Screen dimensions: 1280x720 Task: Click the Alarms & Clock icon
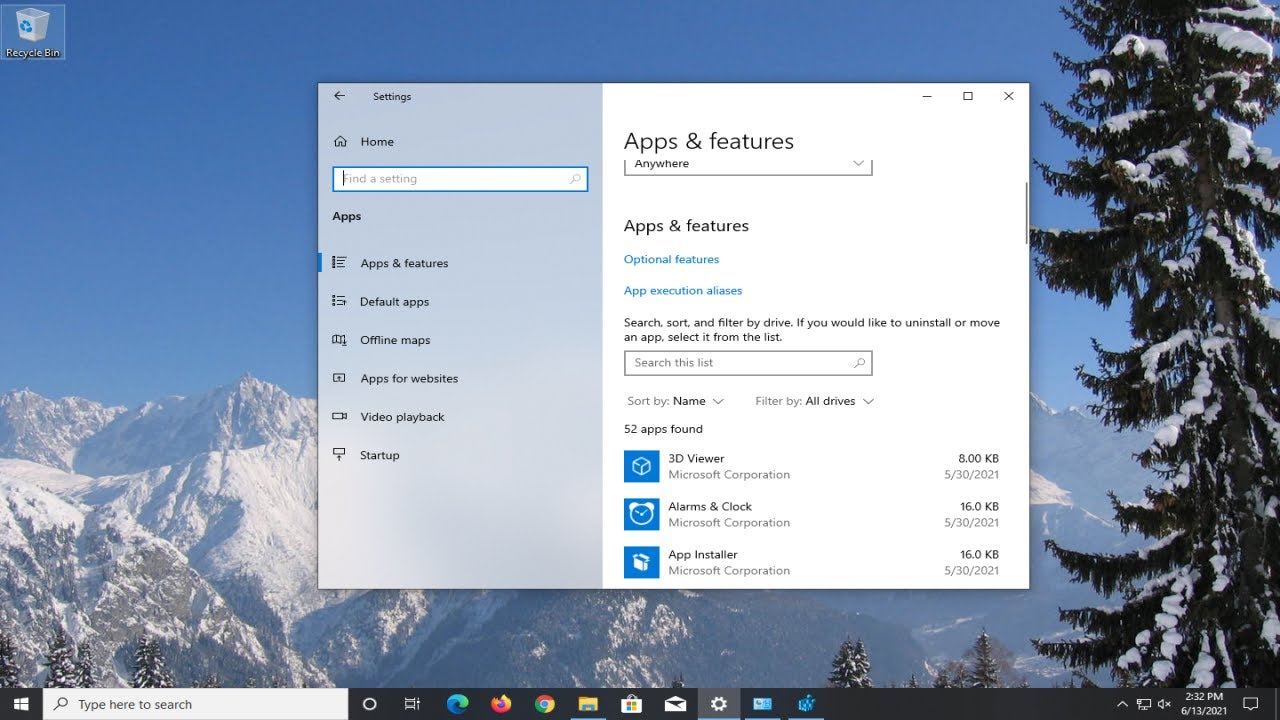pos(642,514)
